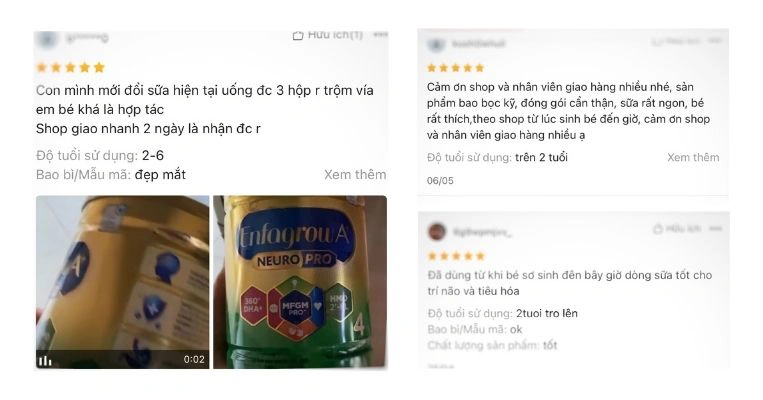The image size is (763, 400).
Task: Play the video thumbnail showing 0:02
Action: point(123,282)
